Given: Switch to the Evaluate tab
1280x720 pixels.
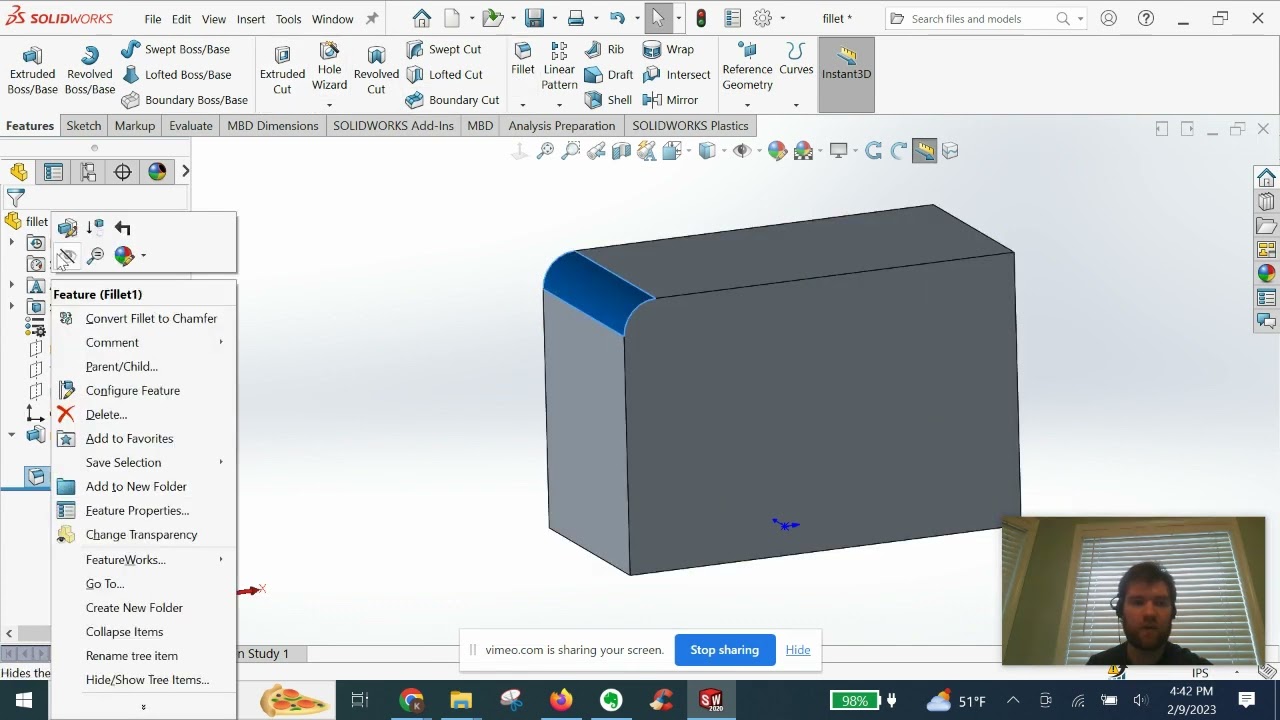Looking at the screenshot, I should tap(190, 126).
